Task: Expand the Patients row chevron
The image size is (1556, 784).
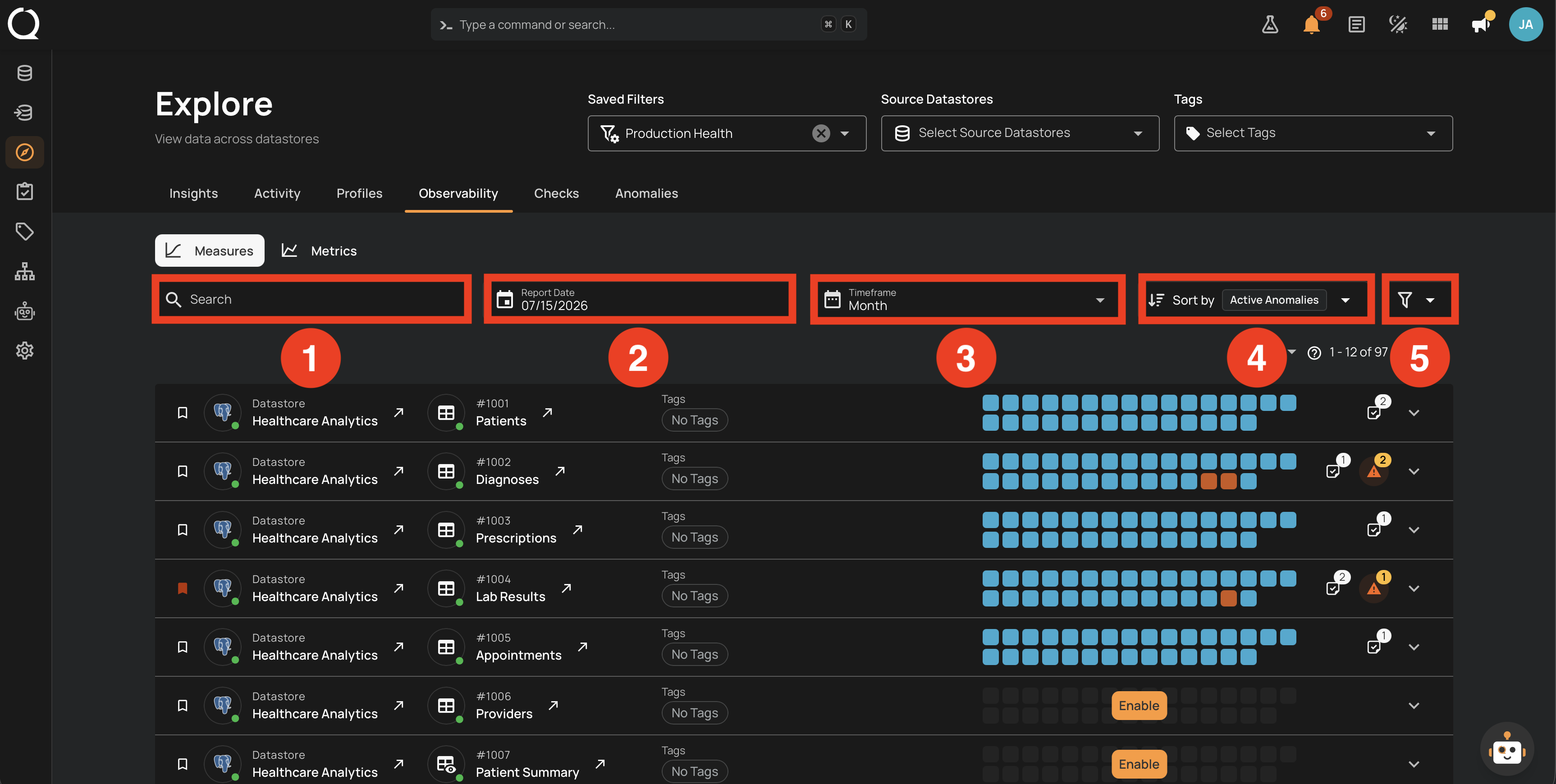Action: (1414, 413)
